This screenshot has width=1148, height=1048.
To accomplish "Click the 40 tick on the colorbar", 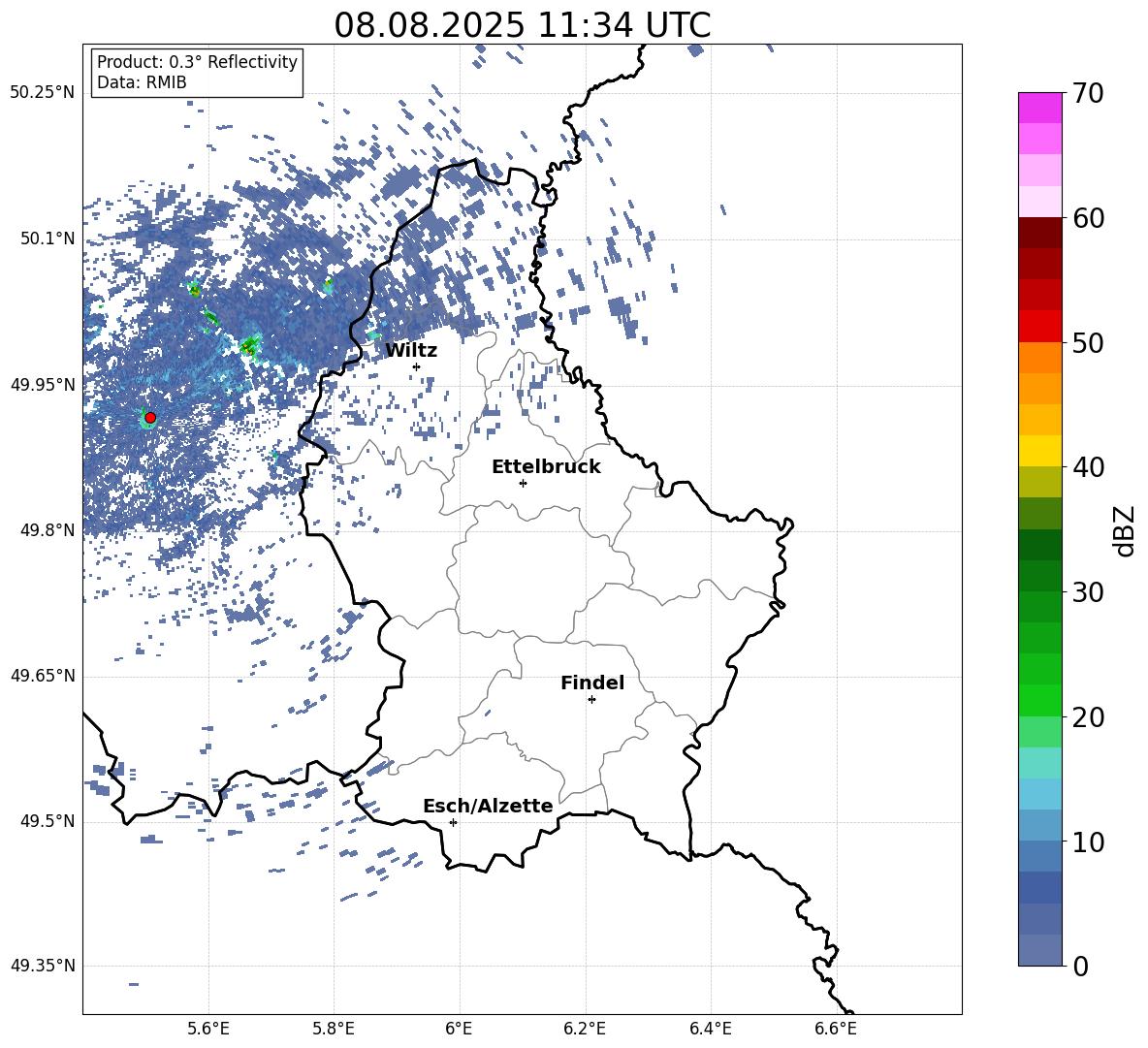I will point(1088,467).
